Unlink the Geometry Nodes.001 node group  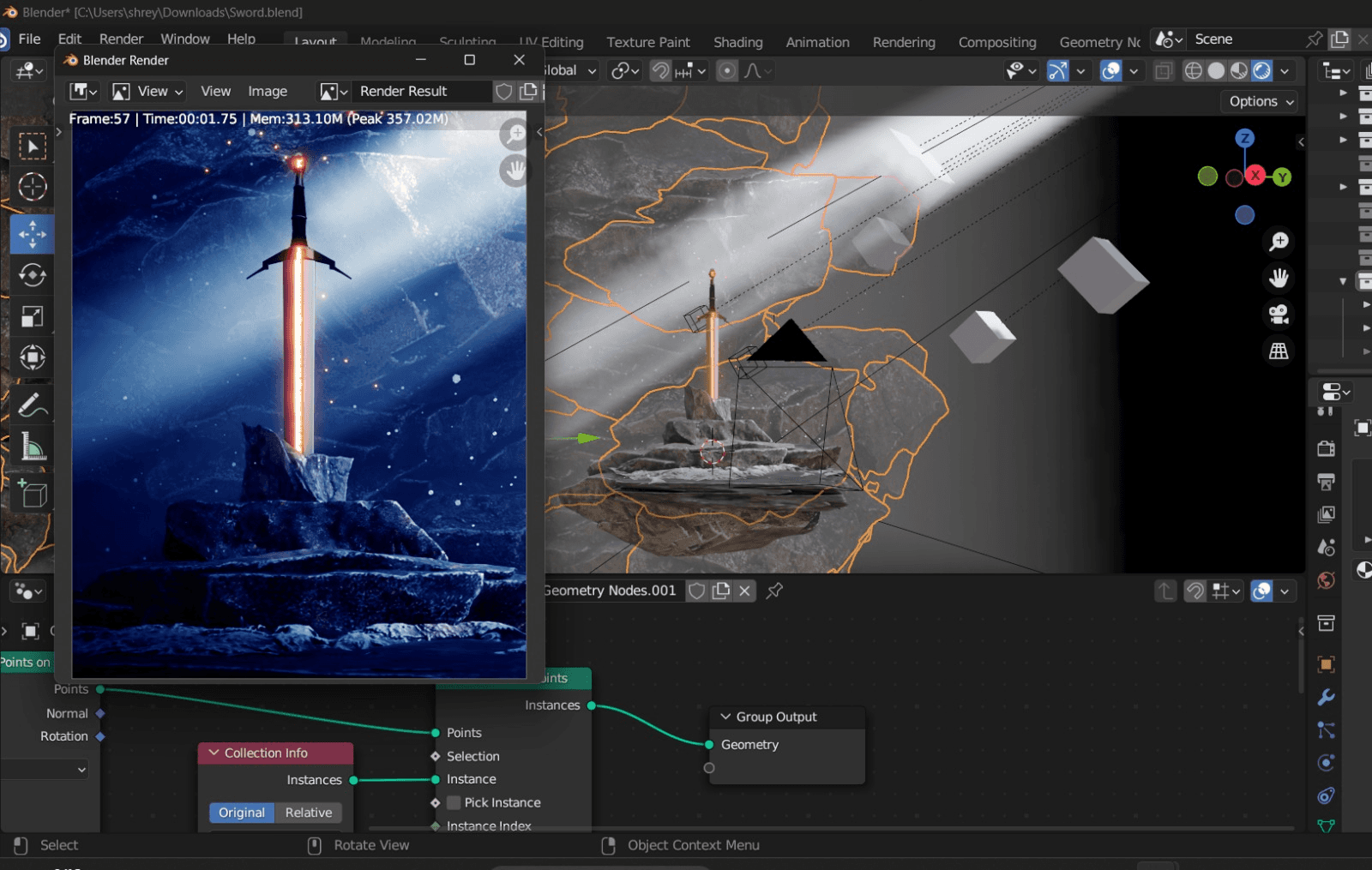(744, 591)
